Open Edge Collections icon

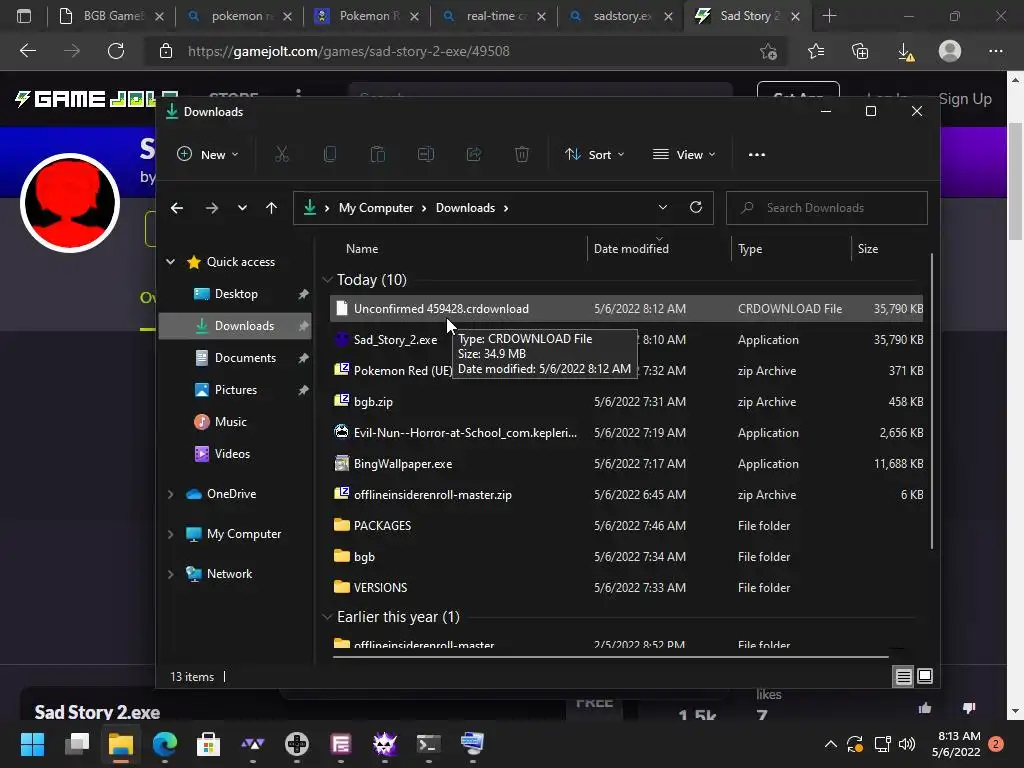pyautogui.click(x=860, y=51)
